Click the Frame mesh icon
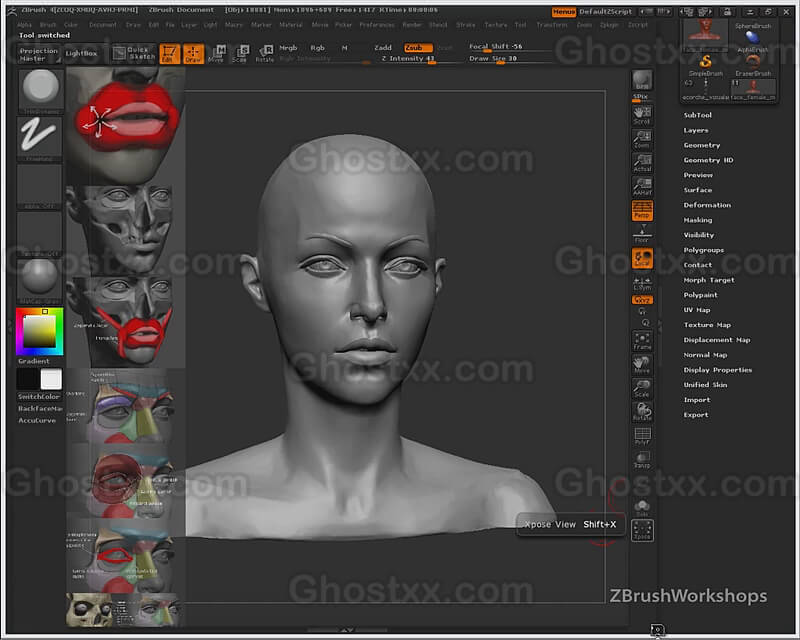The image size is (800, 640). [642, 341]
